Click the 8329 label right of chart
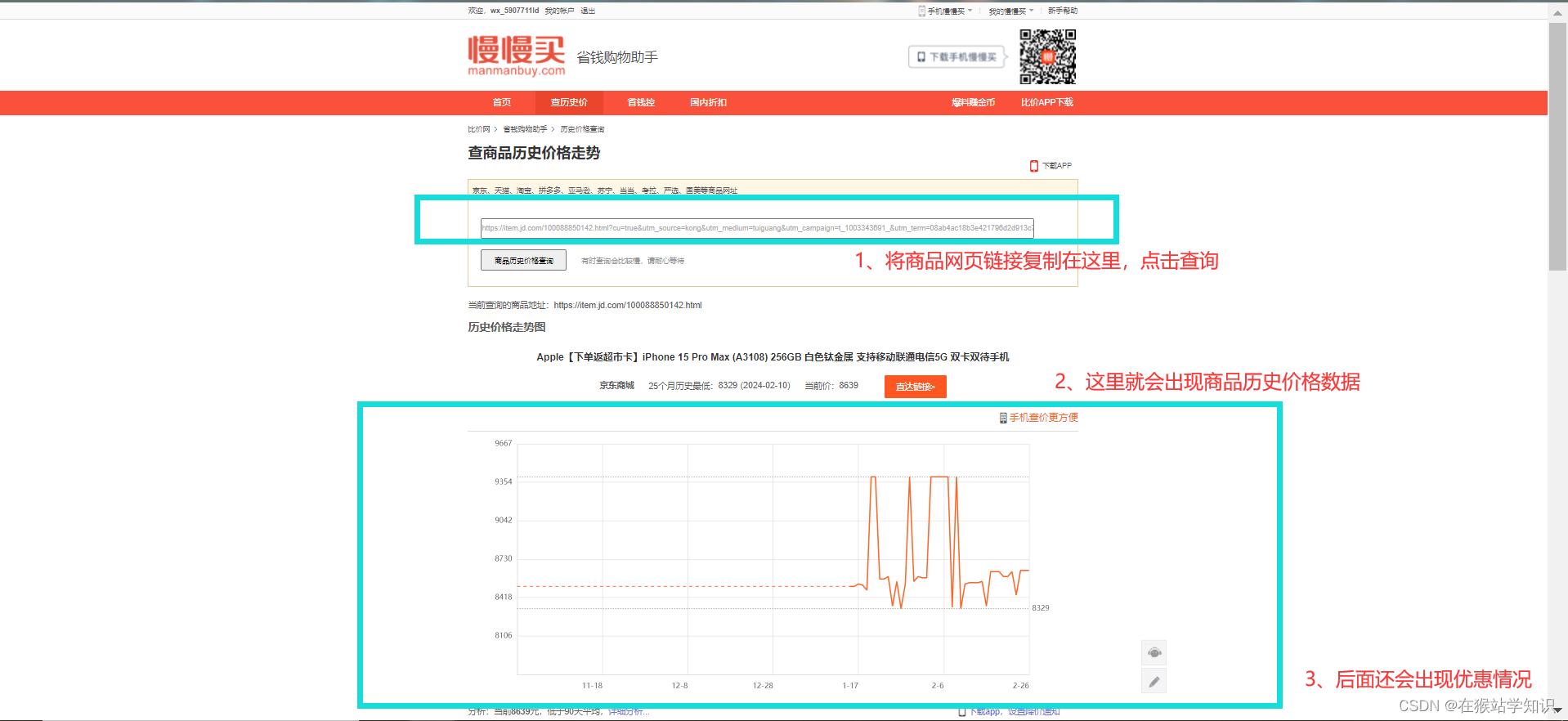The image size is (1568, 721). pos(1040,607)
